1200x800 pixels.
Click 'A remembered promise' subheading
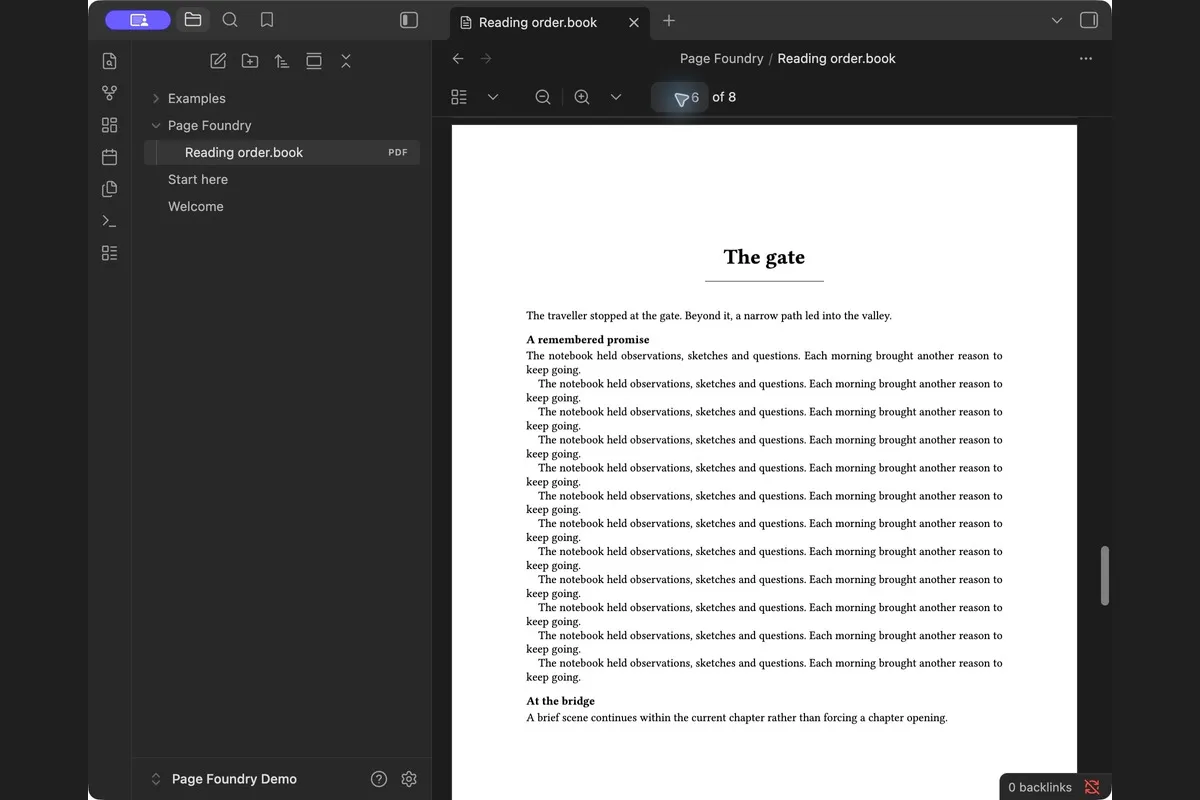tap(588, 340)
